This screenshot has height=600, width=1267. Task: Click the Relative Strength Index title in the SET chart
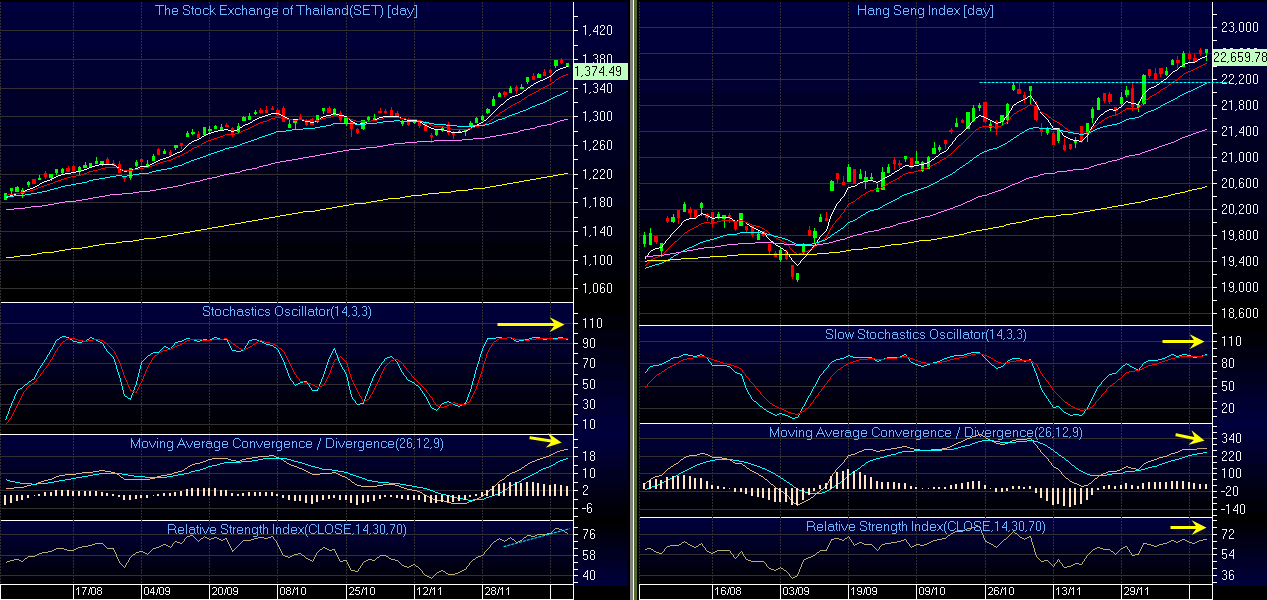click(287, 528)
